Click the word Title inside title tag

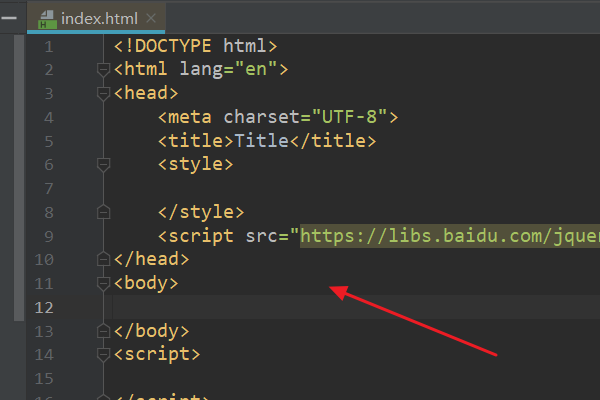[x=261, y=140]
